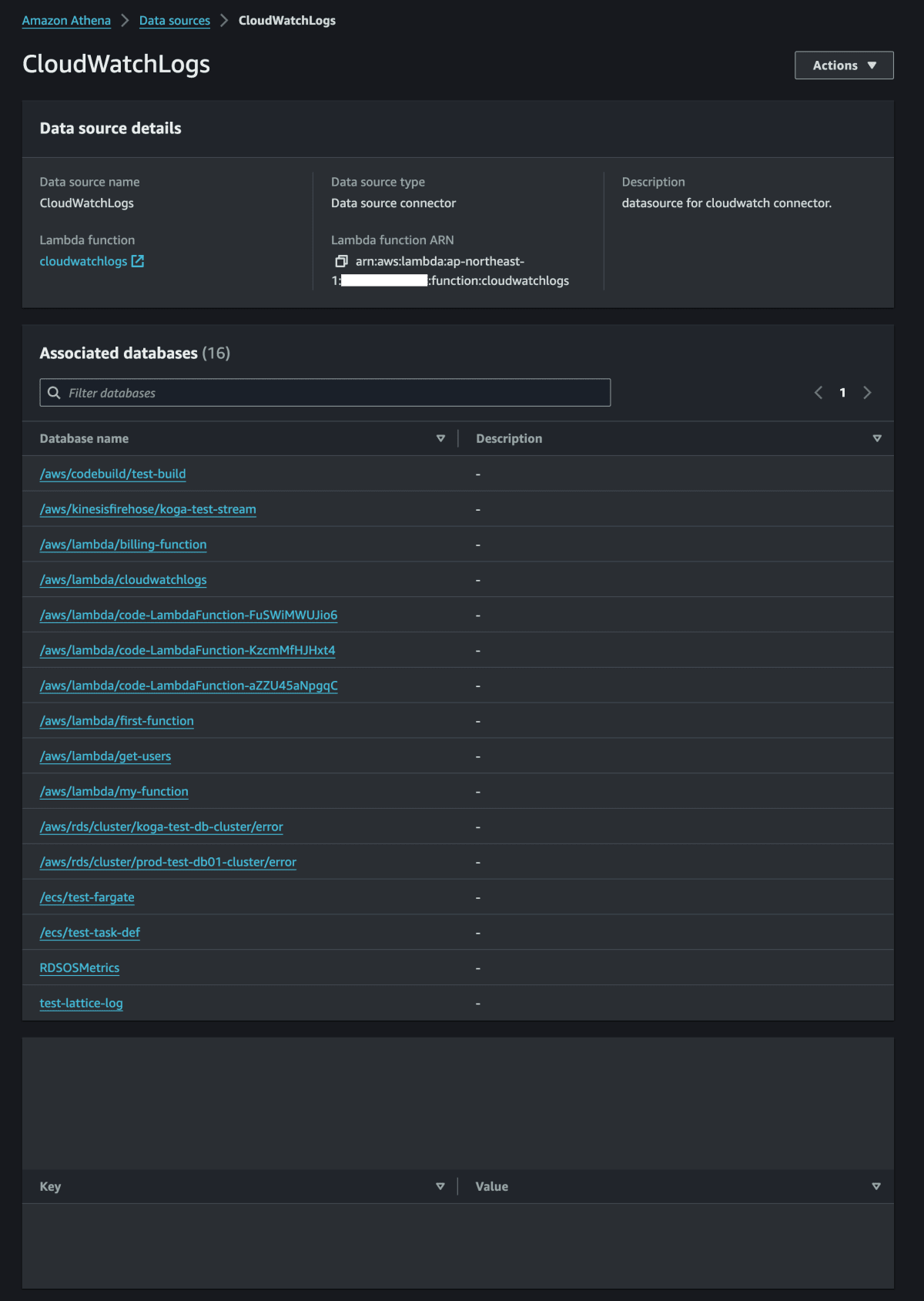Open /aws/codebuild/test-build database
The width and height of the screenshot is (924, 1301).
tap(112, 474)
